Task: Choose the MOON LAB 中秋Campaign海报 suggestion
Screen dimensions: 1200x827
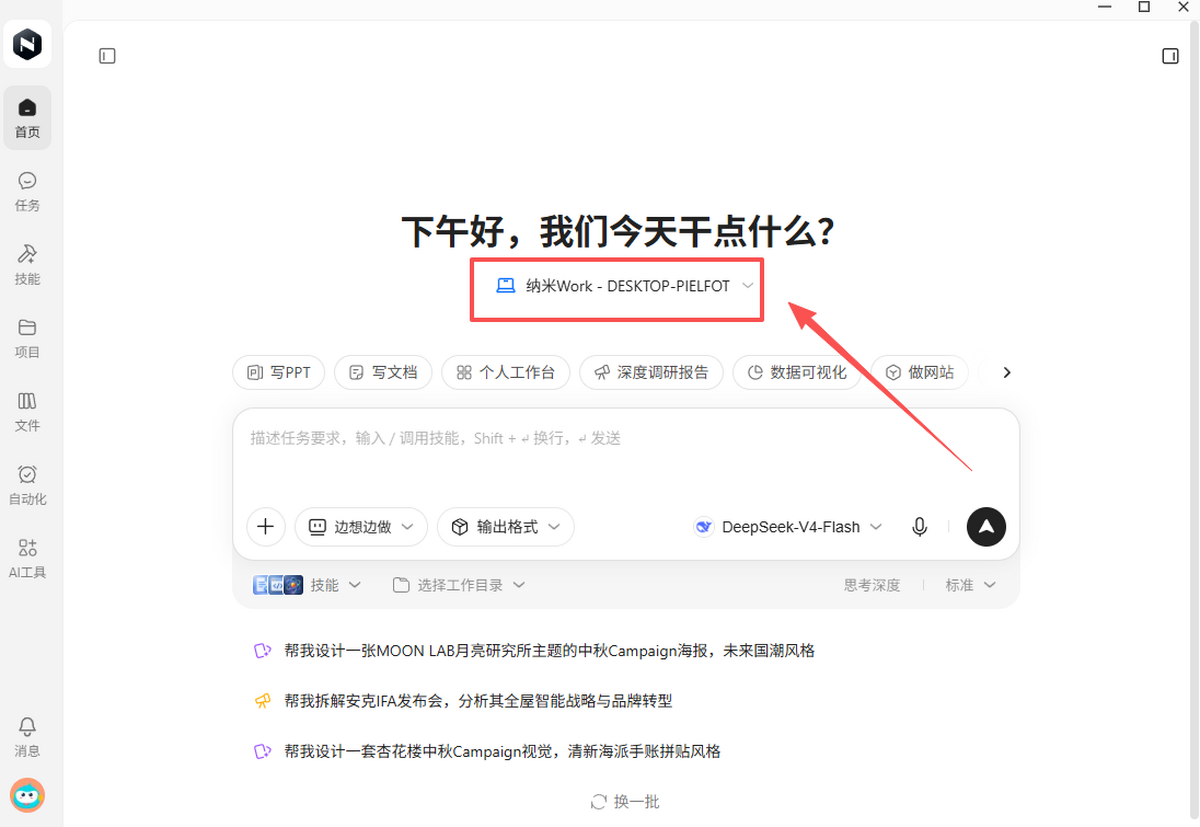Action: [535, 651]
